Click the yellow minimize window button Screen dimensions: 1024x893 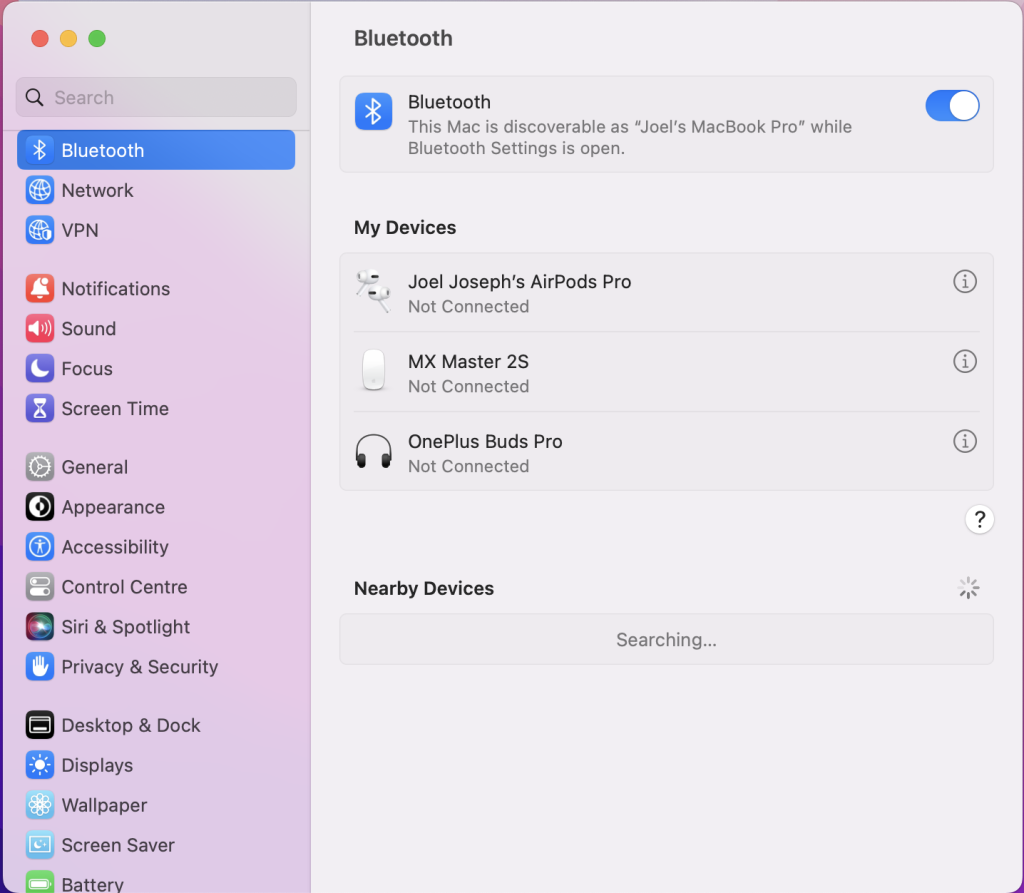tap(69, 39)
